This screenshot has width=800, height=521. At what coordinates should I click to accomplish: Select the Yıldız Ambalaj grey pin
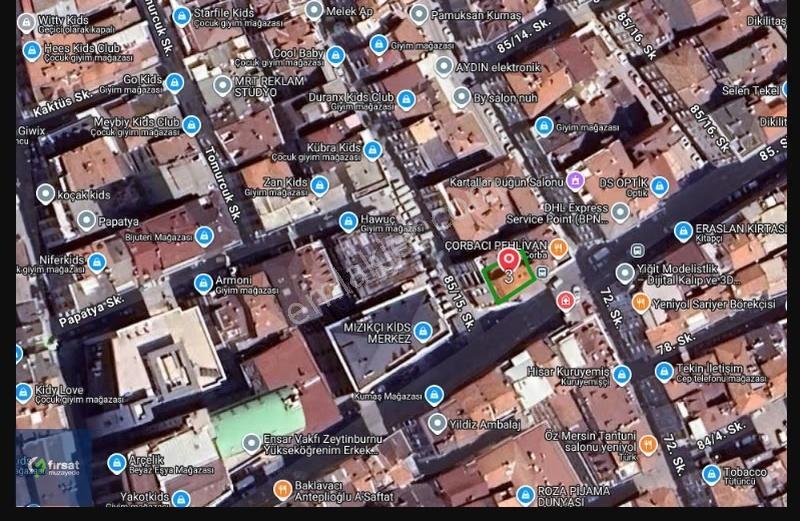[437, 424]
